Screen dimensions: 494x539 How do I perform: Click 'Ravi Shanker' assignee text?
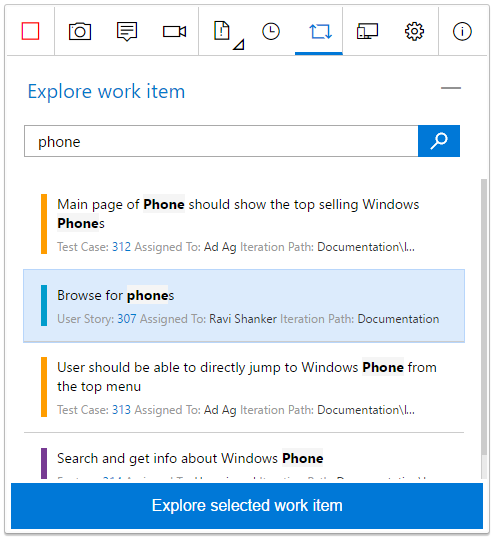[243, 319]
